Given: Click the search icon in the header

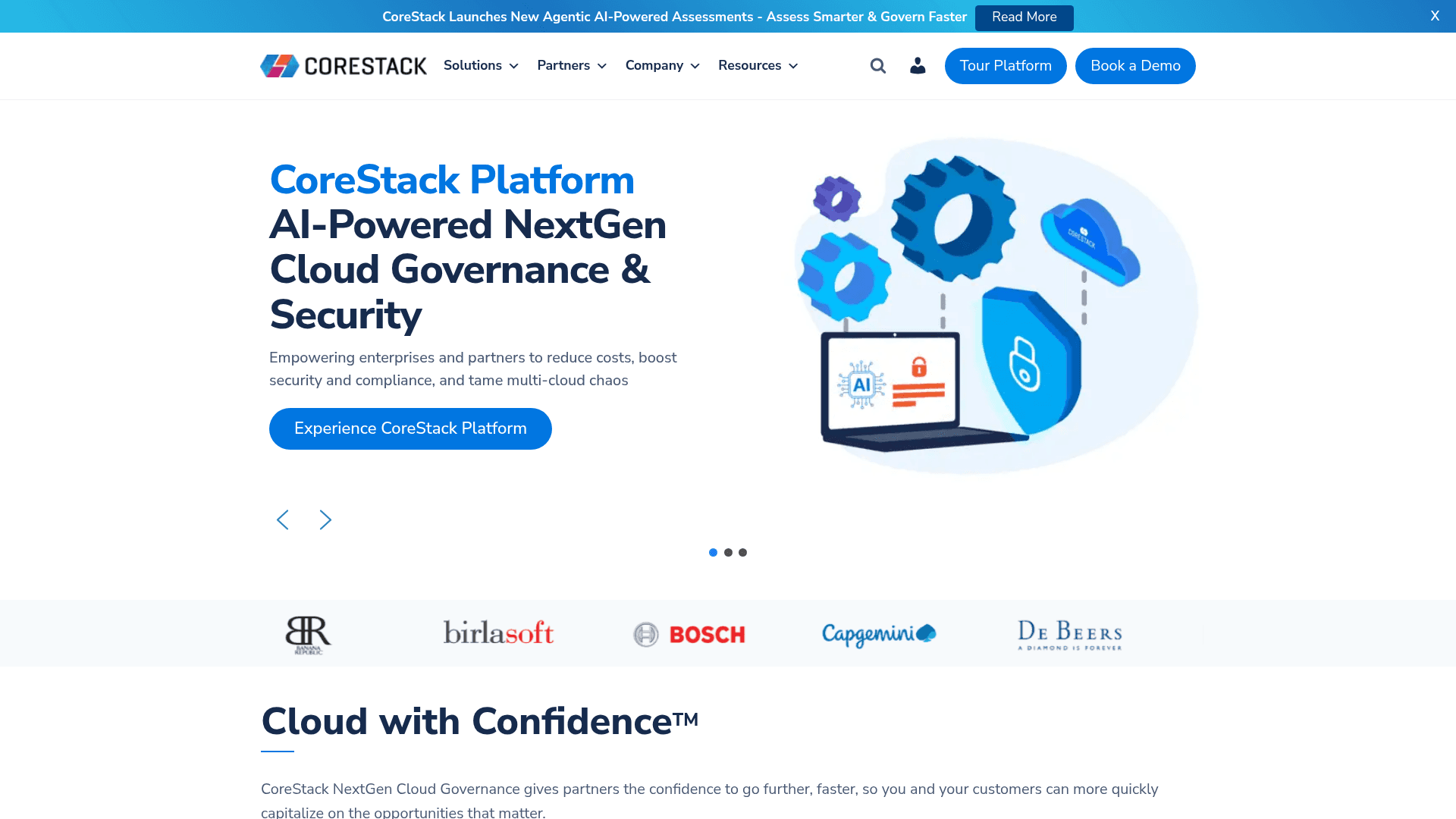Looking at the screenshot, I should (877, 66).
